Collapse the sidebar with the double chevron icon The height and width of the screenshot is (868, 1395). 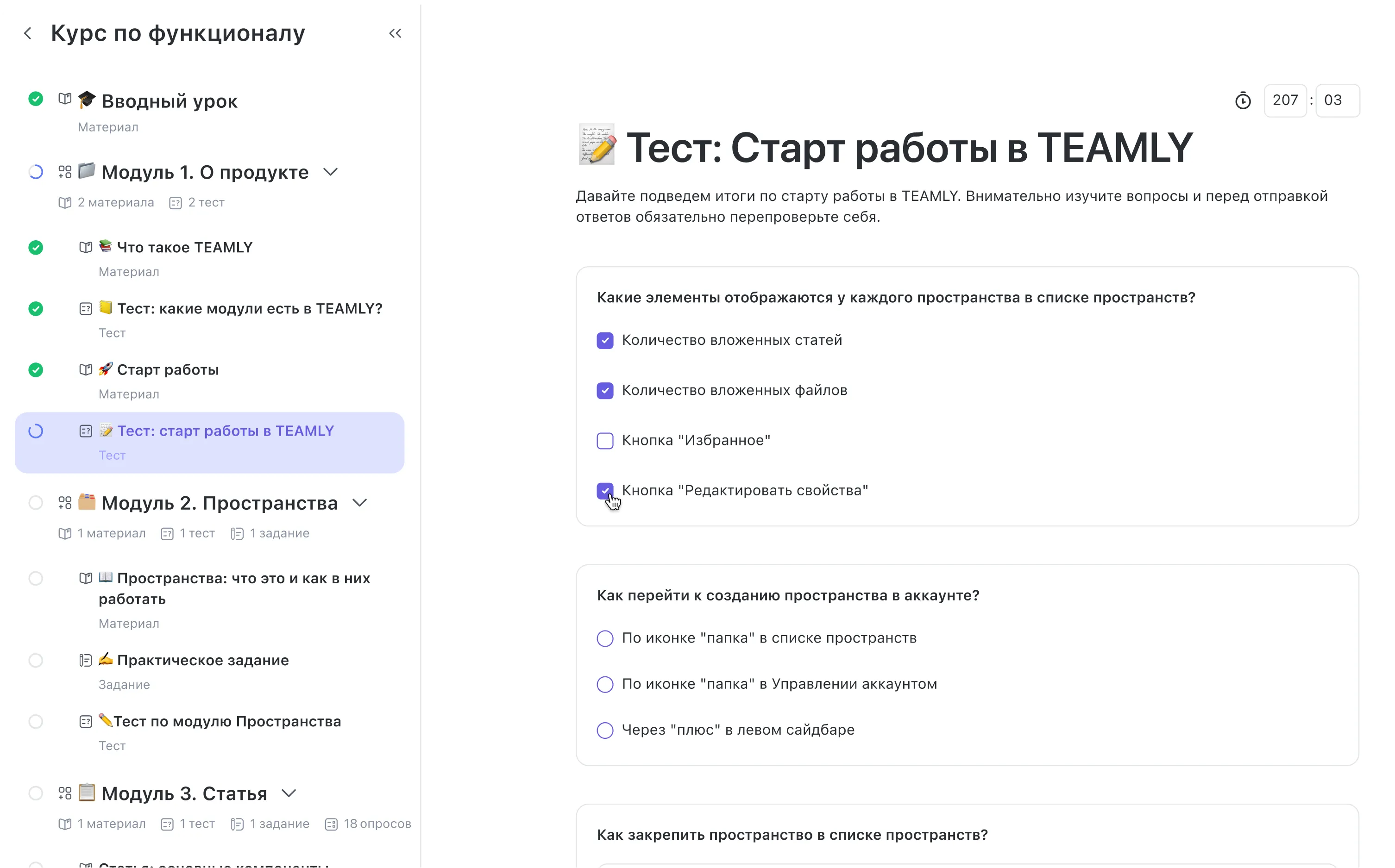click(395, 33)
